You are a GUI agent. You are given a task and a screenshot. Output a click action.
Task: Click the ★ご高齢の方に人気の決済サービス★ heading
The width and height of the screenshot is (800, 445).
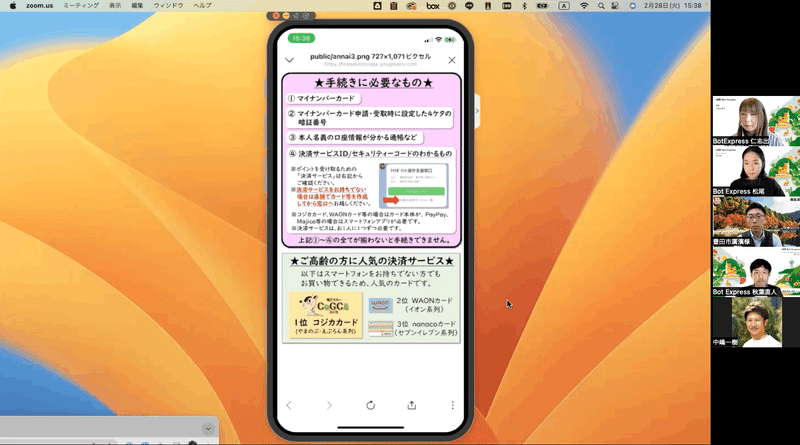[x=371, y=261]
